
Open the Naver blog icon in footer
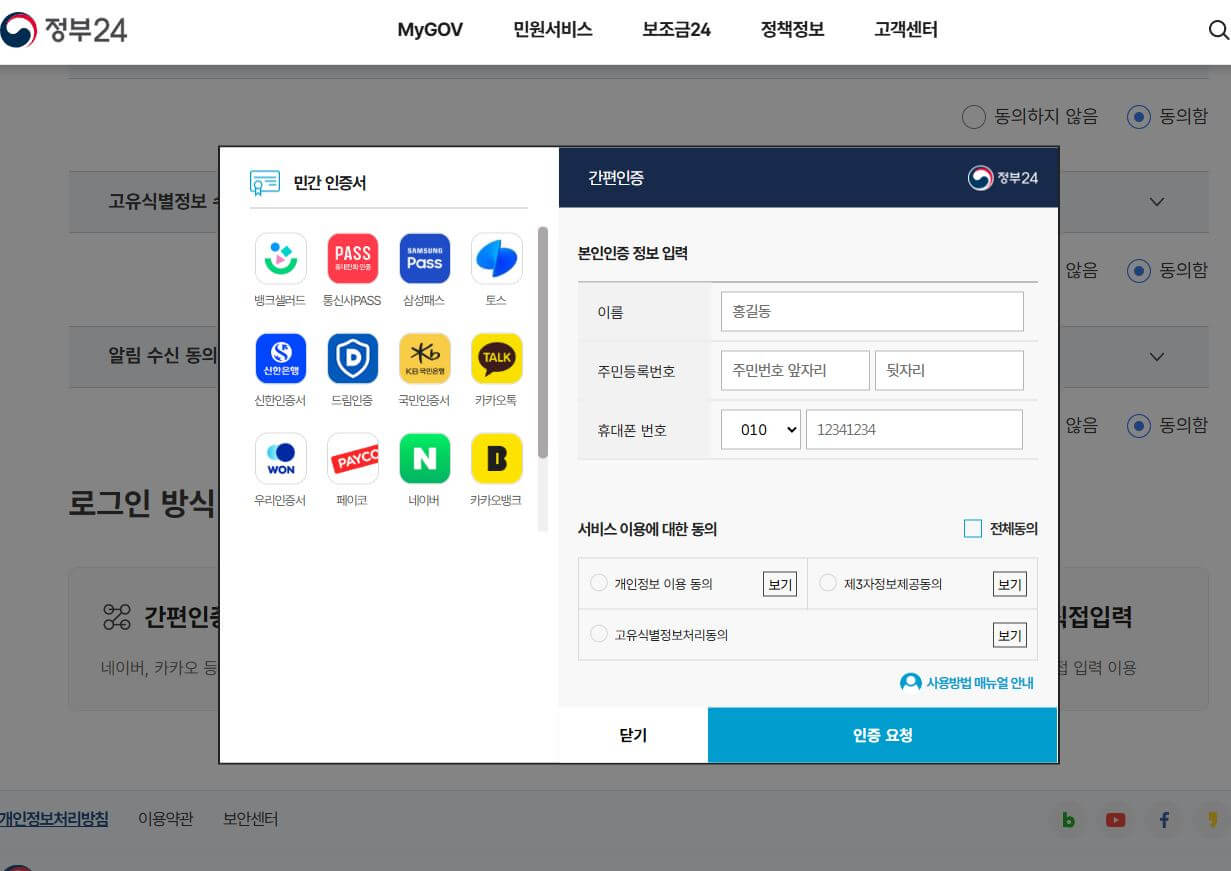coord(1068,820)
